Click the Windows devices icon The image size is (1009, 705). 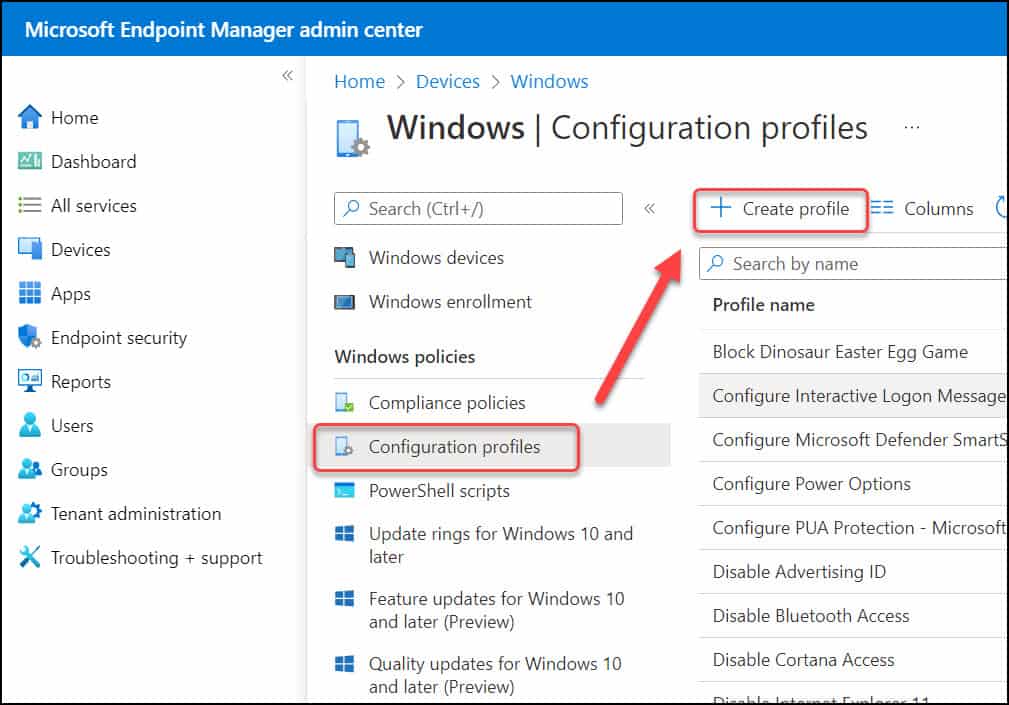tap(344, 257)
